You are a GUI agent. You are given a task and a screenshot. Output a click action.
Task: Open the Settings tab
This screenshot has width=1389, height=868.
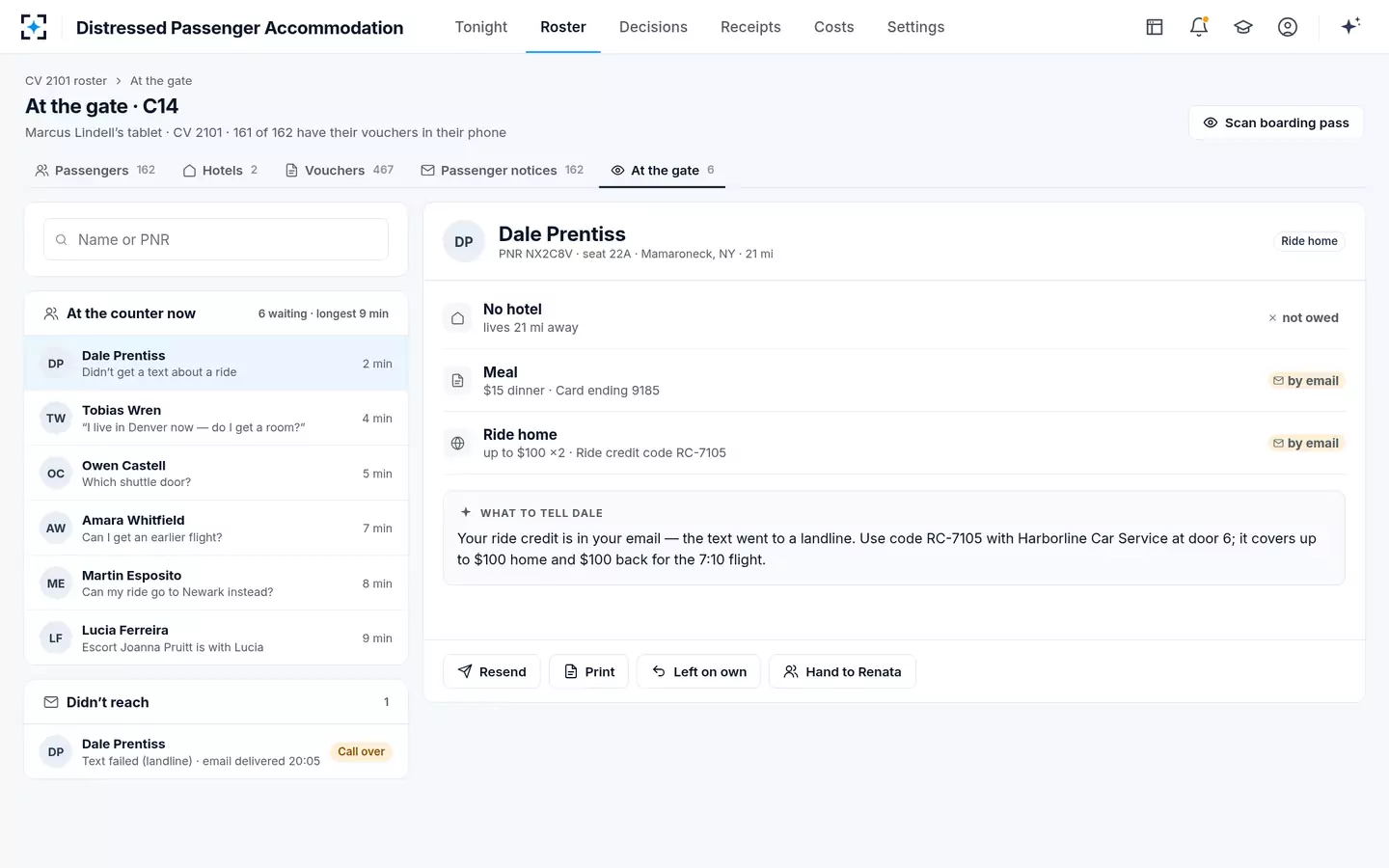pos(915,27)
